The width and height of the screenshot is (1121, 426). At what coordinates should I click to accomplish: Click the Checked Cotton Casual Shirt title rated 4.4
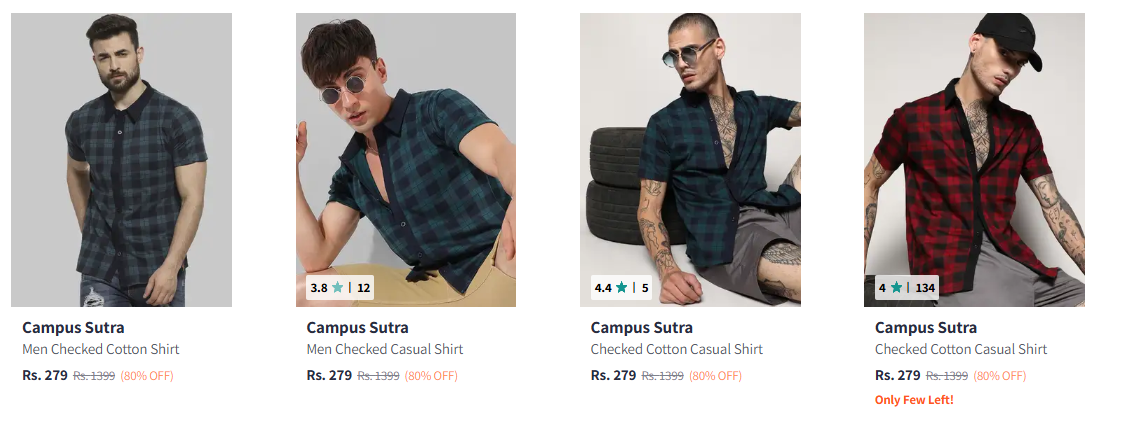tap(676, 349)
